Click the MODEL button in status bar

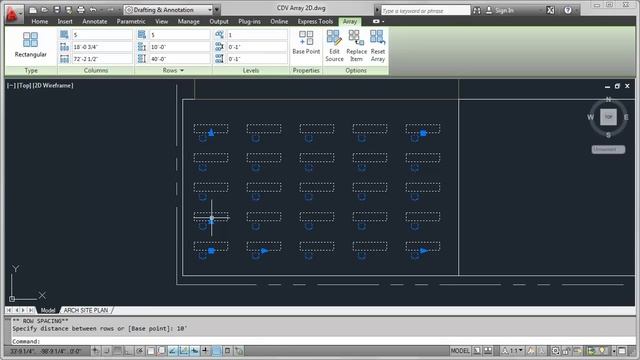point(460,351)
